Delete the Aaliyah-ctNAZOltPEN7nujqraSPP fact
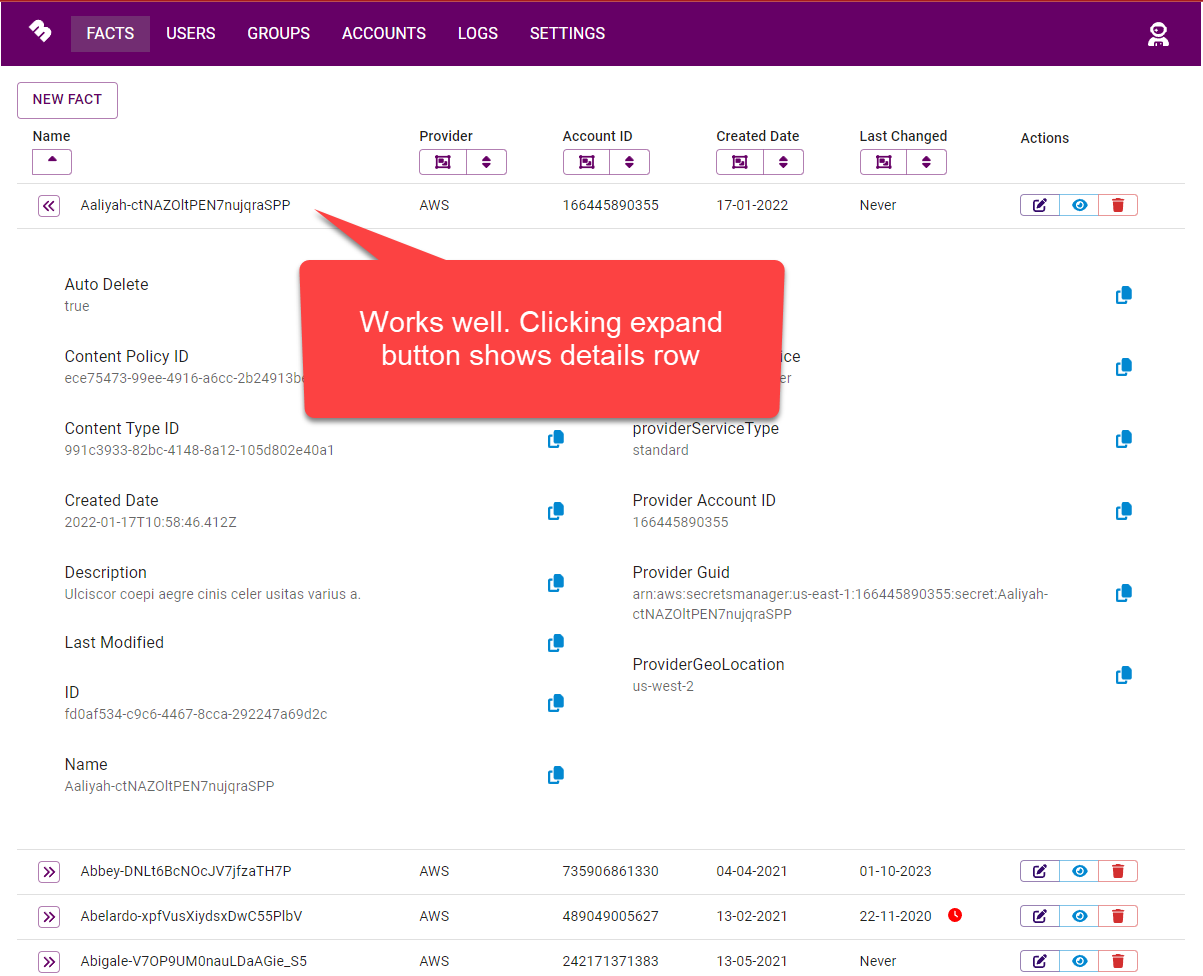Viewport: 1203px width, 976px height. (1118, 205)
